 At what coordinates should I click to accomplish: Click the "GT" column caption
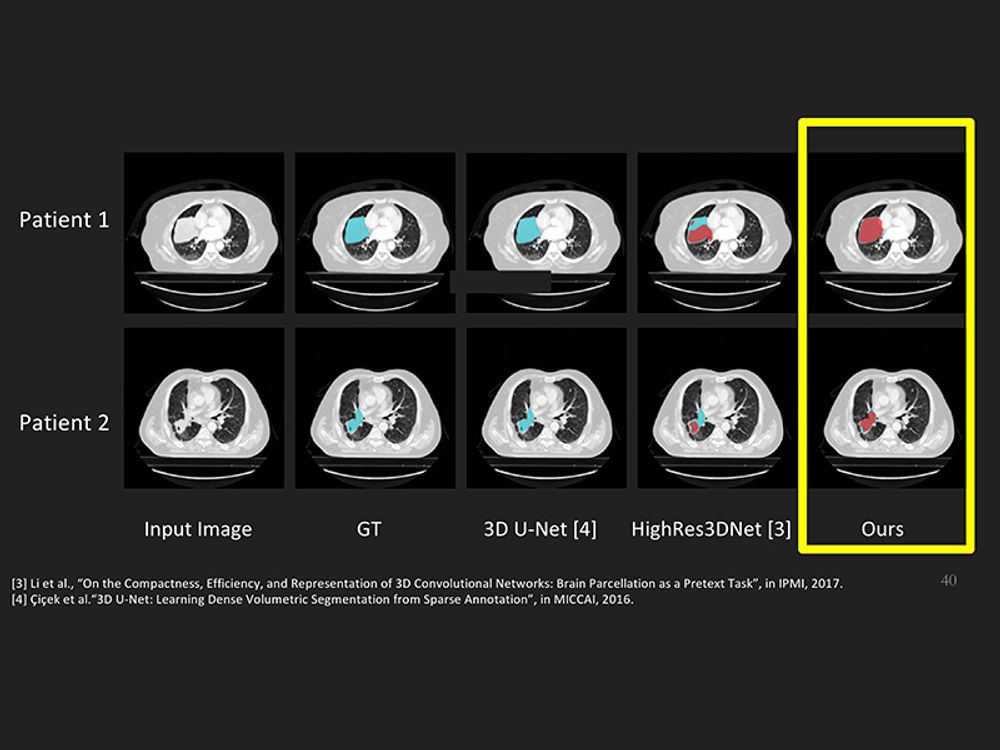point(369,529)
